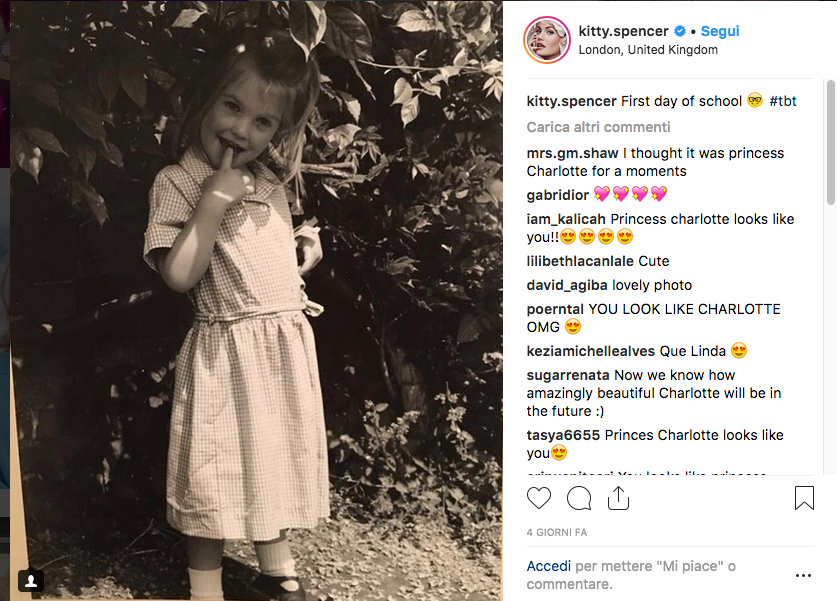Open kitty.spencer profile avatar
This screenshot has height=601, width=837.
click(x=546, y=40)
